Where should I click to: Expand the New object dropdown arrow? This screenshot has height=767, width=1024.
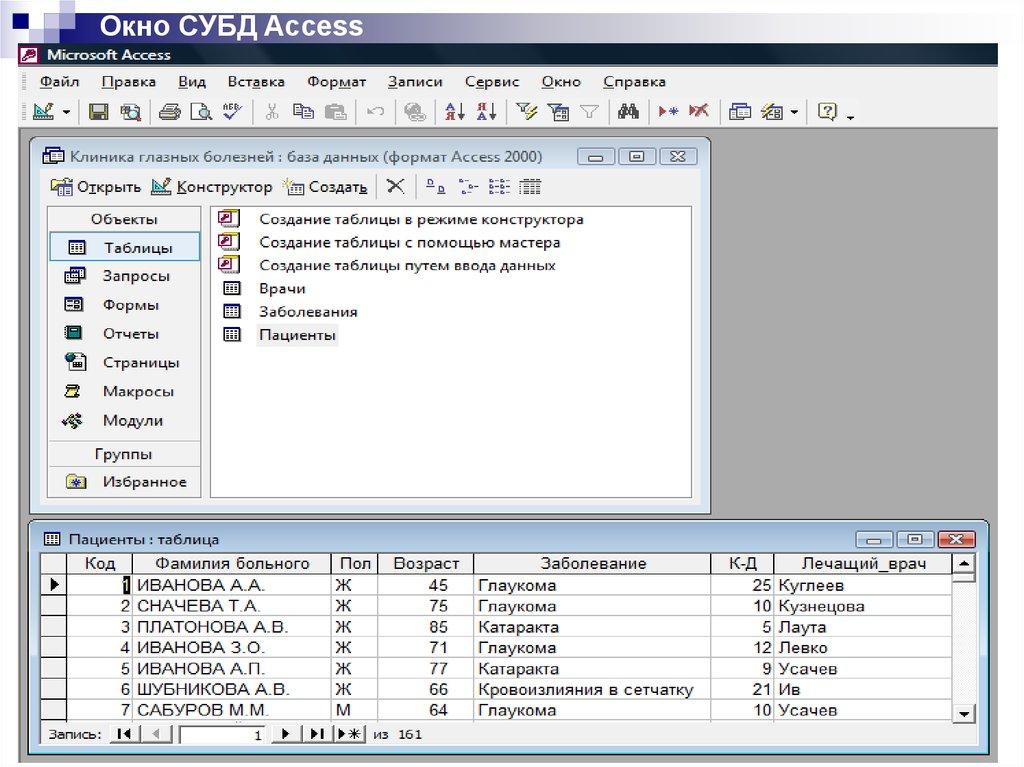794,113
